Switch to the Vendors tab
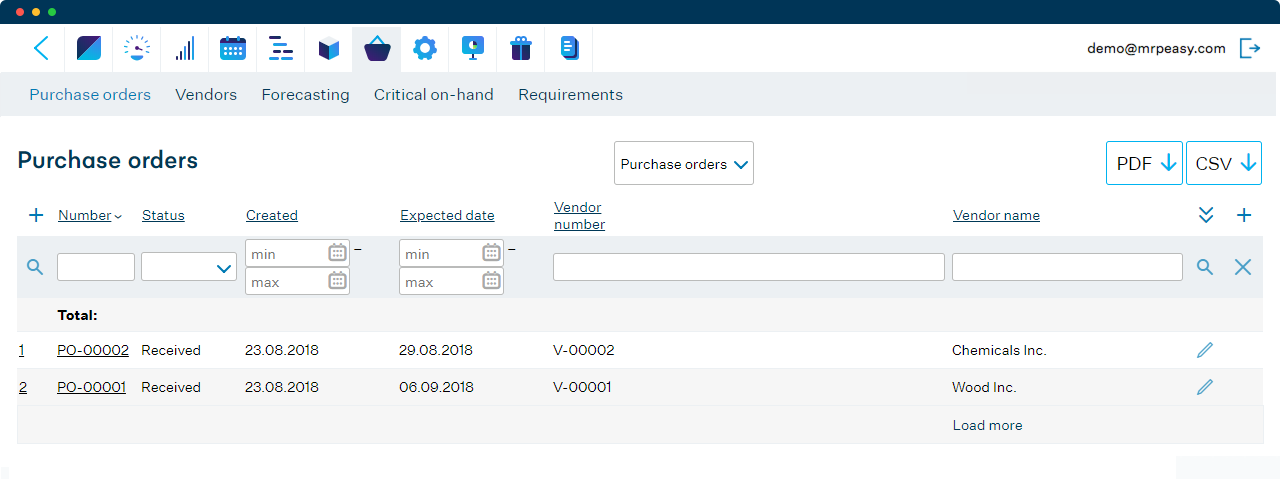 point(206,95)
